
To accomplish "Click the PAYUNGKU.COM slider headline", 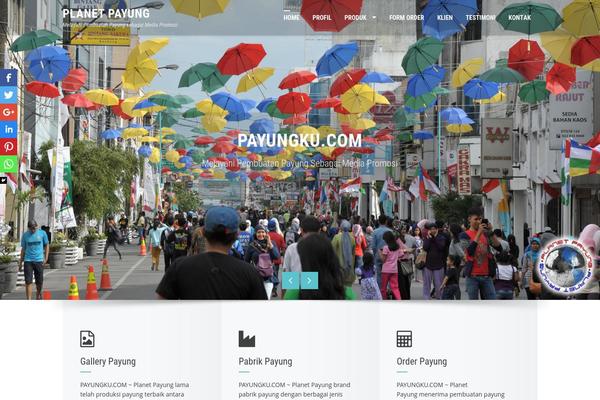I will pyautogui.click(x=300, y=141).
